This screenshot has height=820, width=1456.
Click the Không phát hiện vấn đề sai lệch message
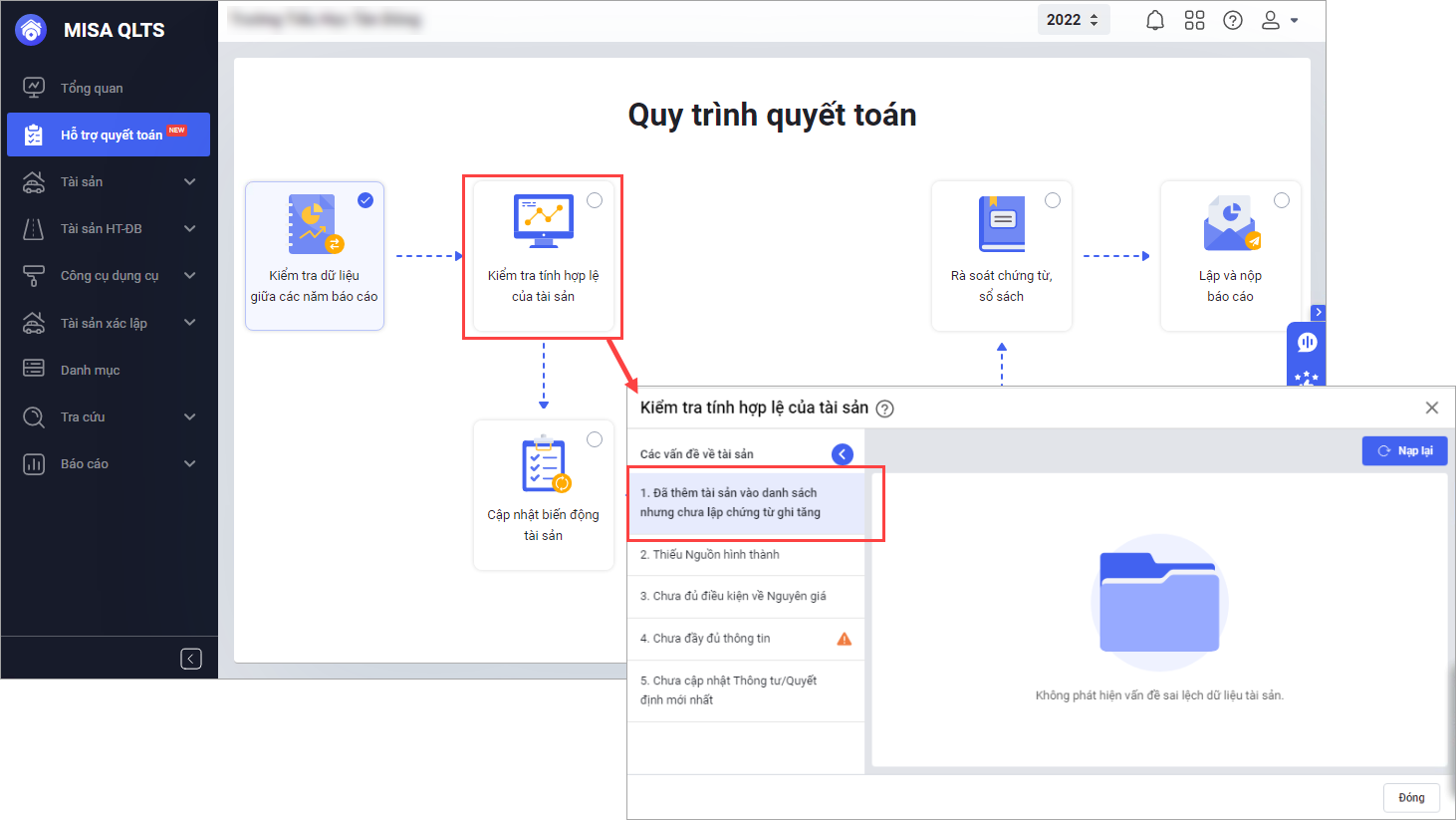click(x=1159, y=695)
